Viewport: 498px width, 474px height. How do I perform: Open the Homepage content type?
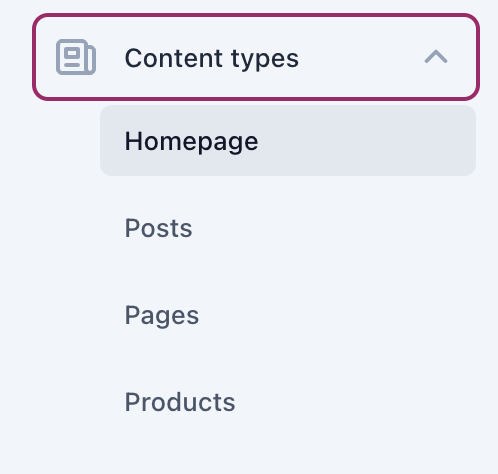coord(288,141)
